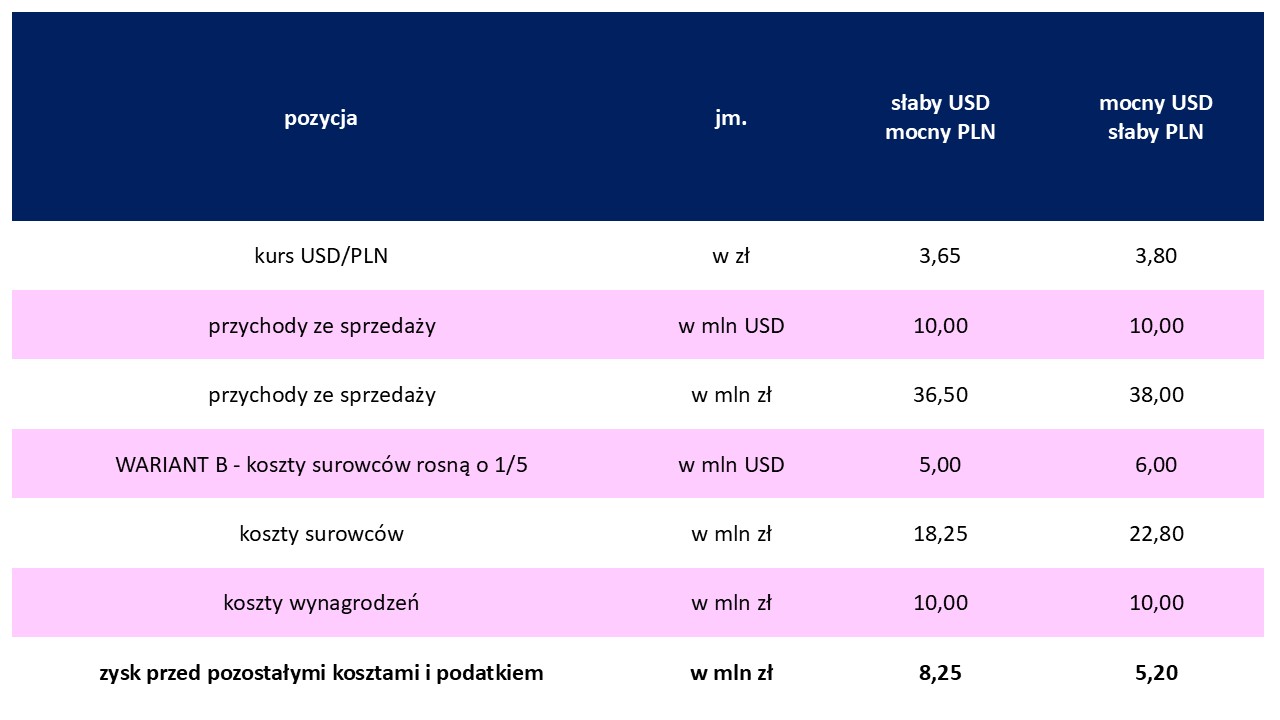Click the 'jm.' column header
Screen dimensions: 1280x720
(x=731, y=117)
